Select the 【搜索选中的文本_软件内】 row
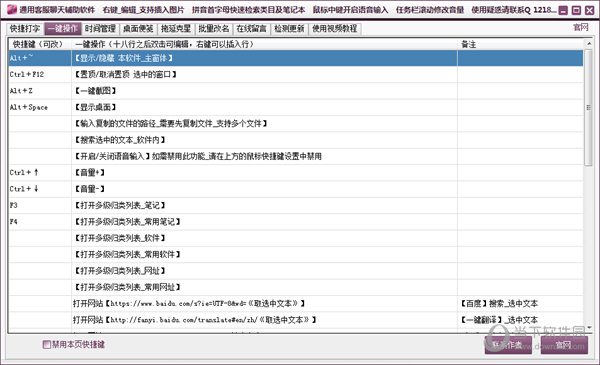Screen dimensions: 600x365 (296, 140)
